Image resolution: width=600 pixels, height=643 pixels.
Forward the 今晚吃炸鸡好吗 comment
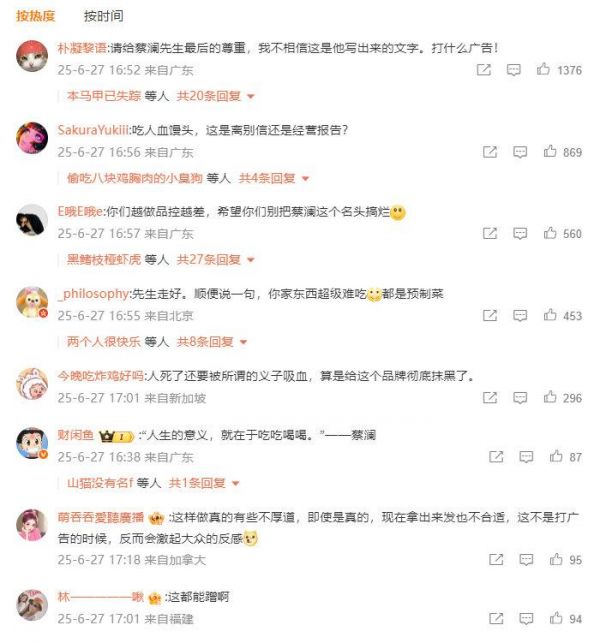click(490, 397)
